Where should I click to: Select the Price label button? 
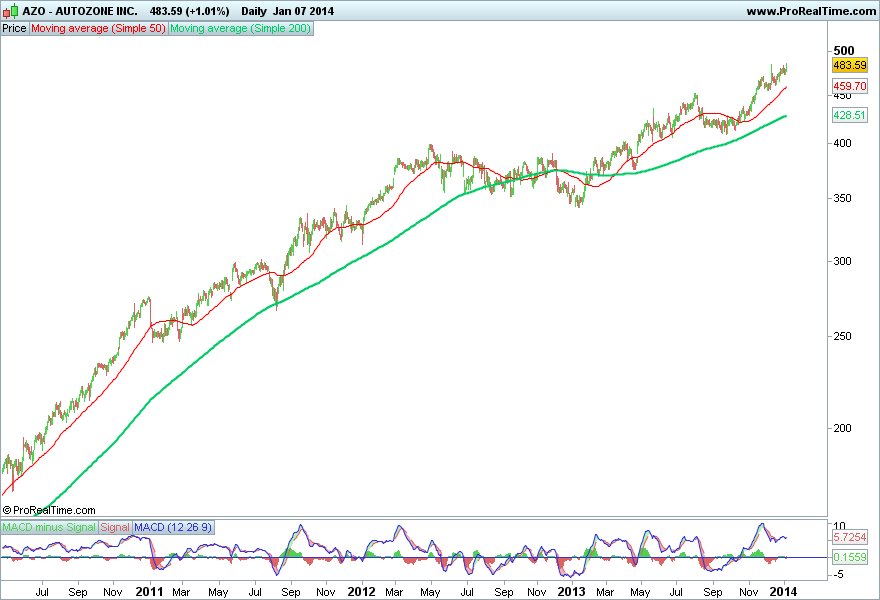click(14, 28)
